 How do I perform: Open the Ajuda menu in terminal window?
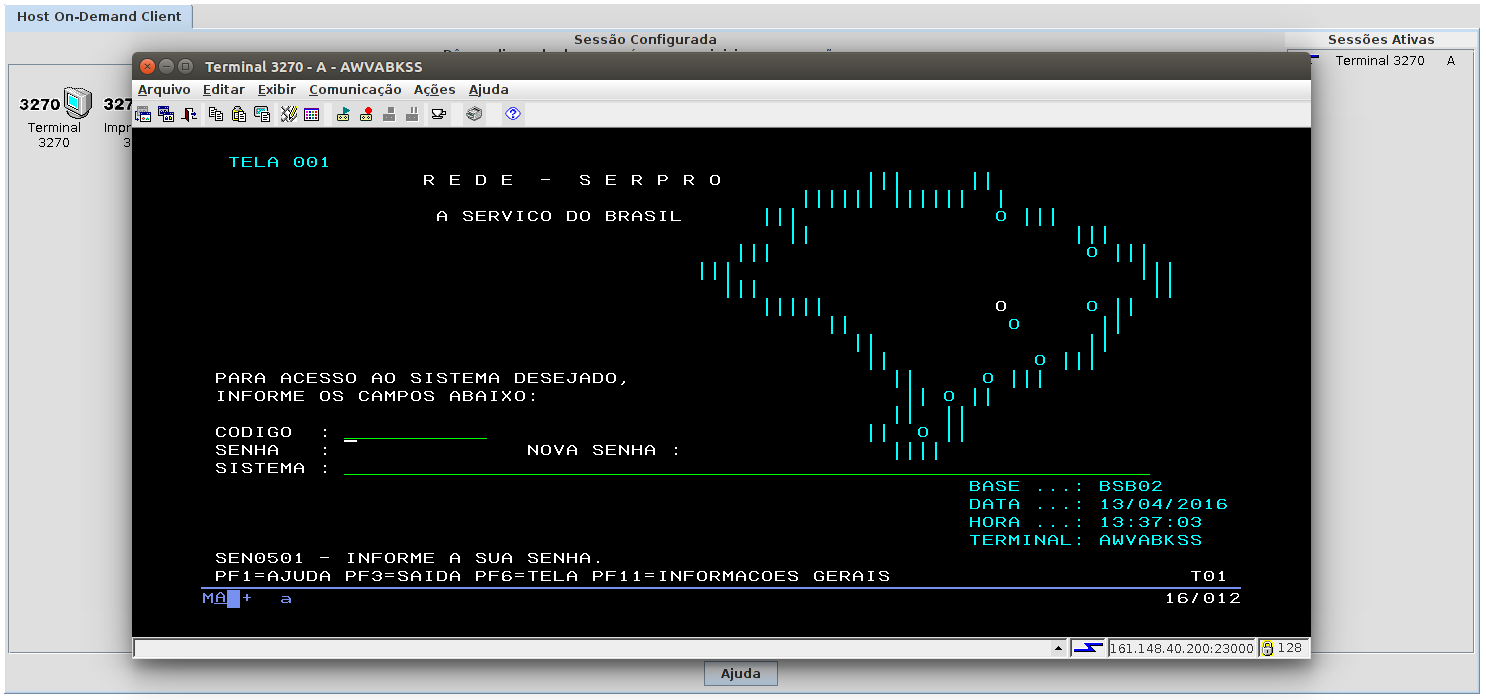489,90
